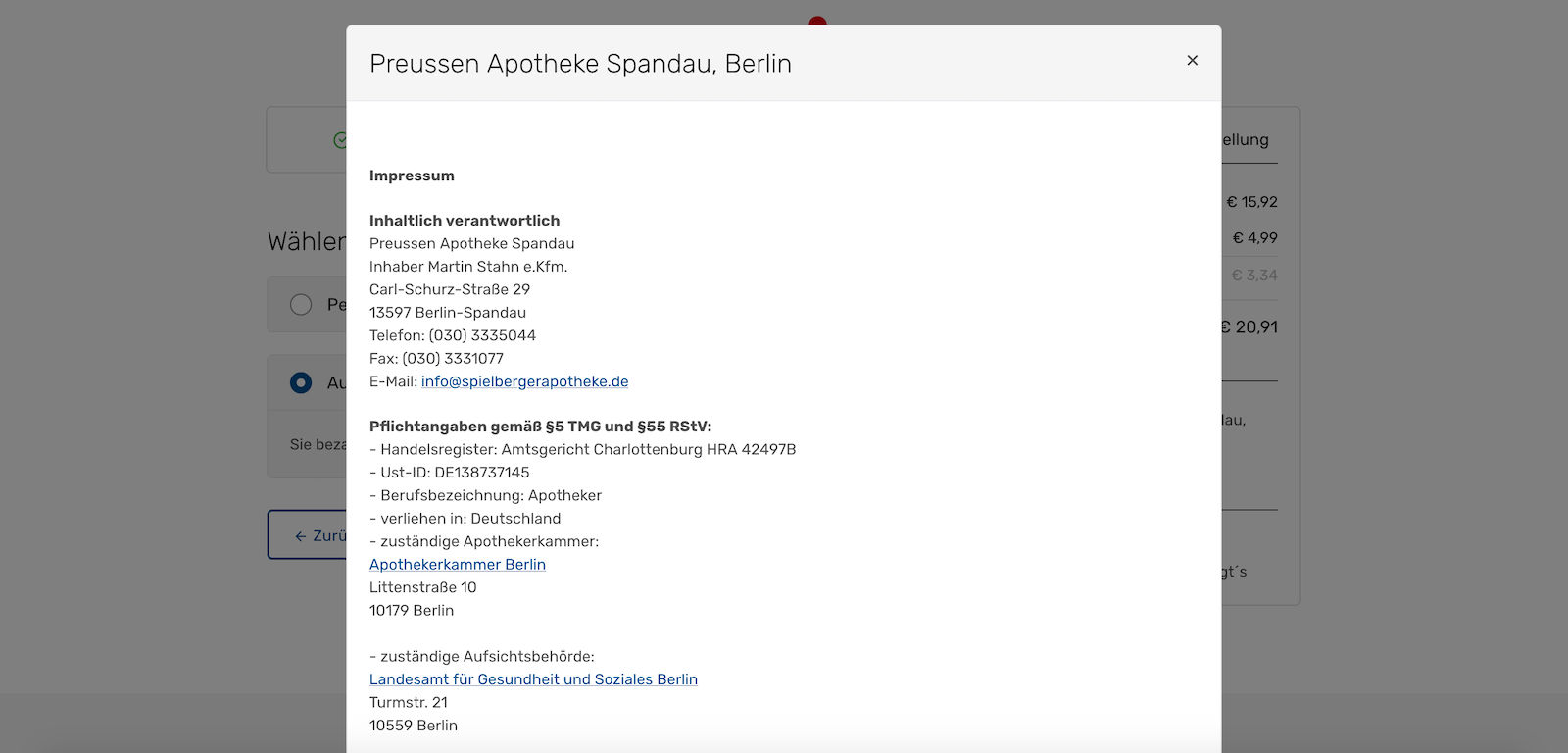The height and width of the screenshot is (753, 1568).
Task: Click the red dot above the dialog
Action: (x=817, y=21)
